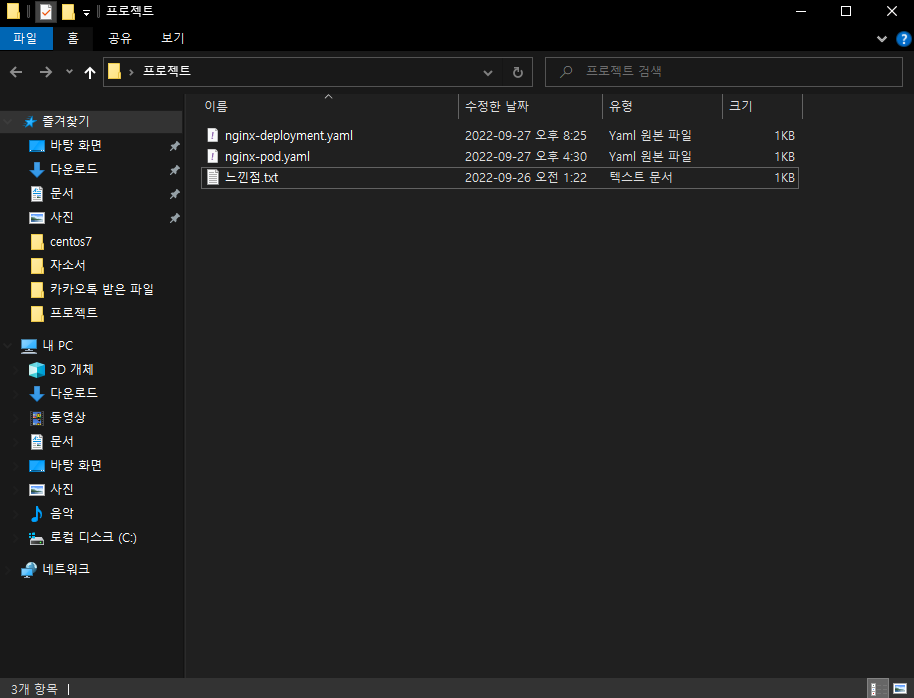The width and height of the screenshot is (914, 698).
Task: Switch to large icons view in status bar
Action: pyautogui.click(x=900, y=689)
